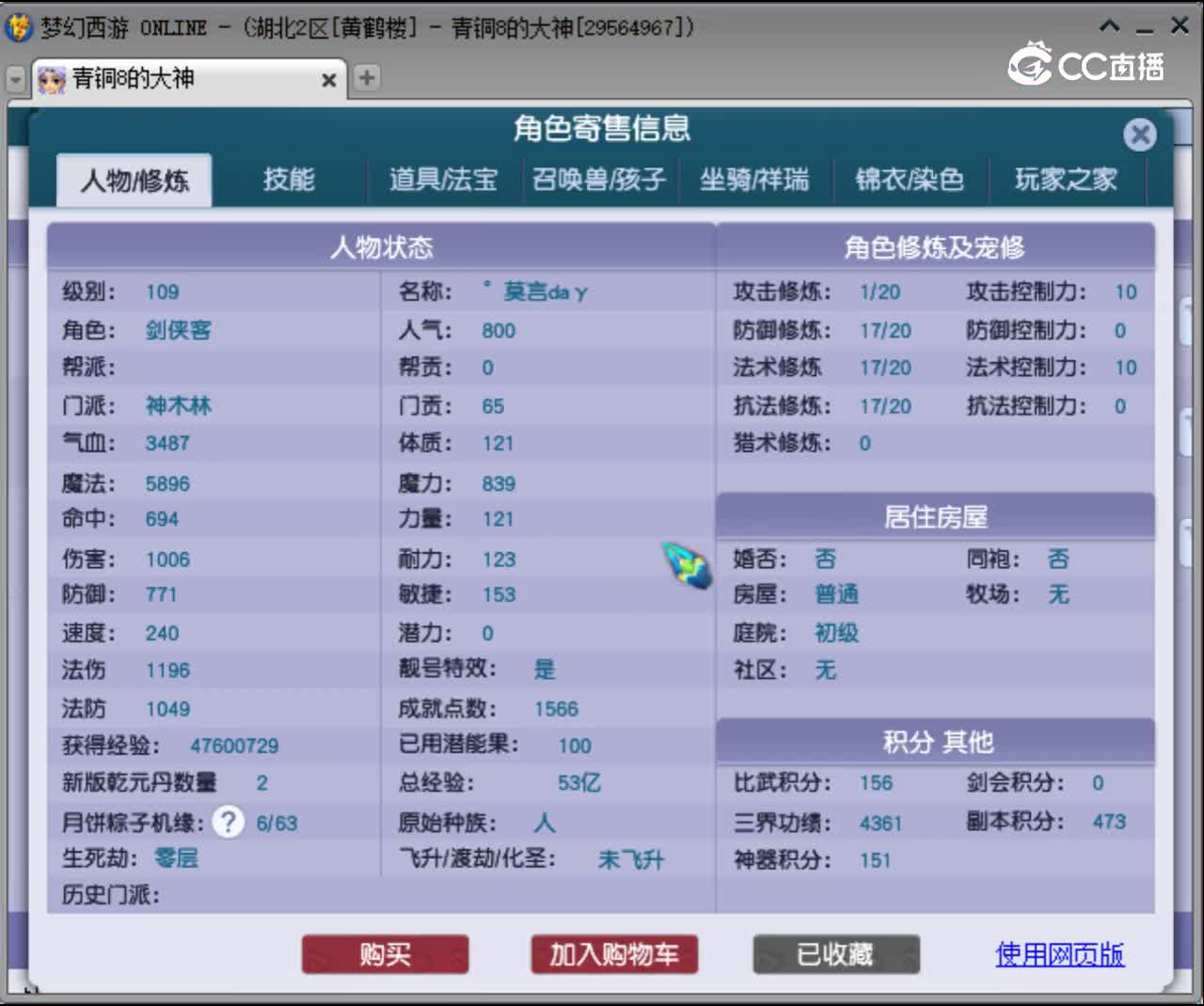The height and width of the screenshot is (1006, 1204).
Task: Open the 锦衣/染色 tab
Action: [910, 179]
